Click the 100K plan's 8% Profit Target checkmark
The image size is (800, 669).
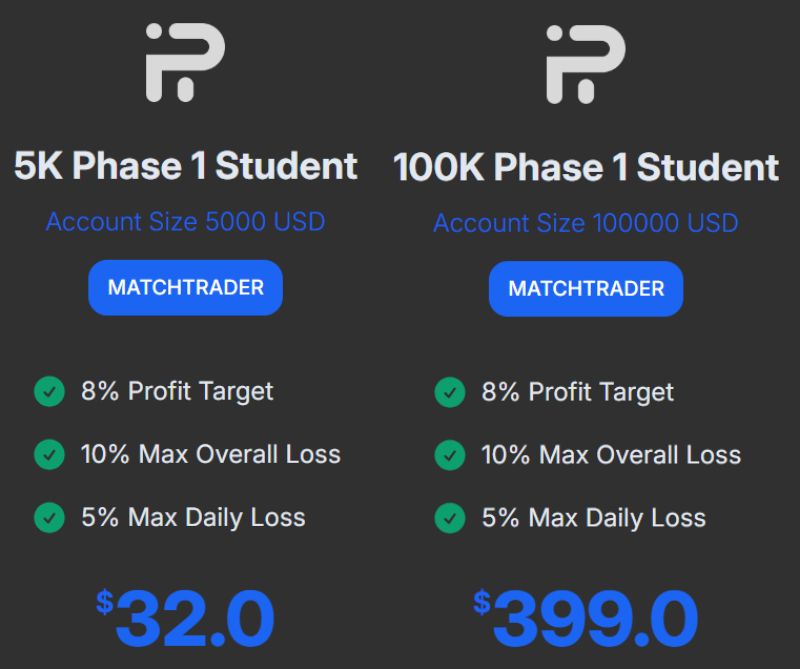[449, 392]
